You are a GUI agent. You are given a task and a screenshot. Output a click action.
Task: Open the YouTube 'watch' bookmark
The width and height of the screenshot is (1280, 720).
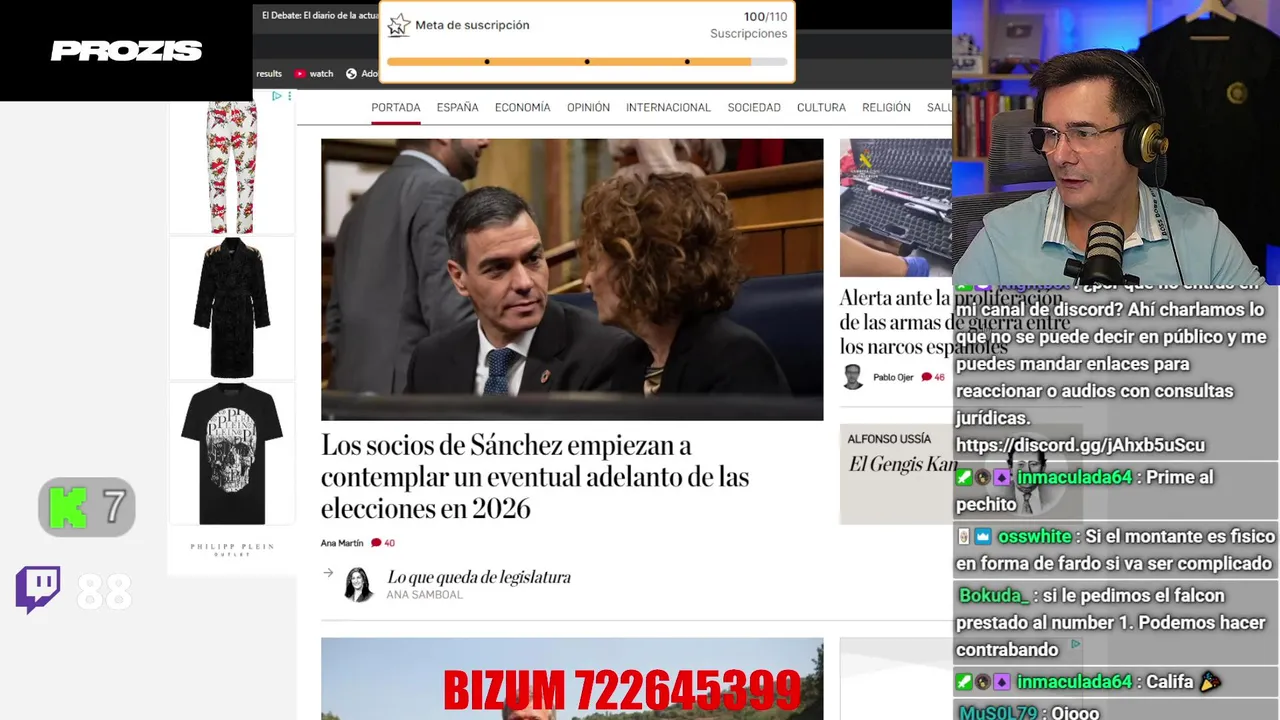tap(314, 74)
